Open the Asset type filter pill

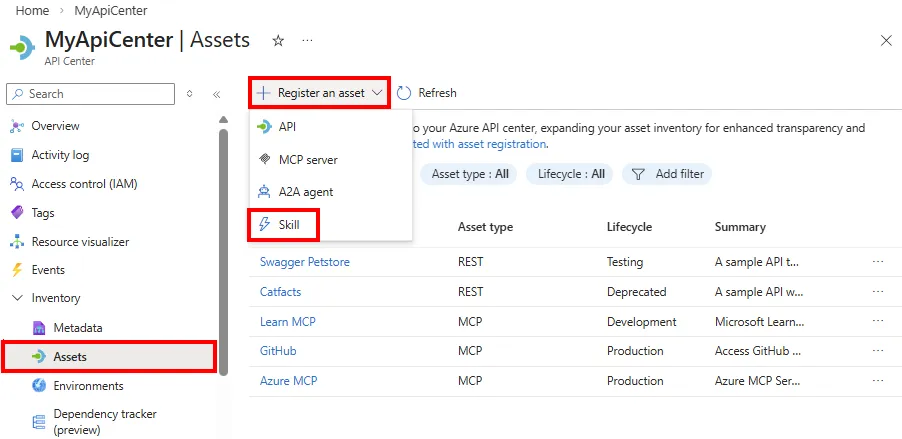tap(469, 174)
